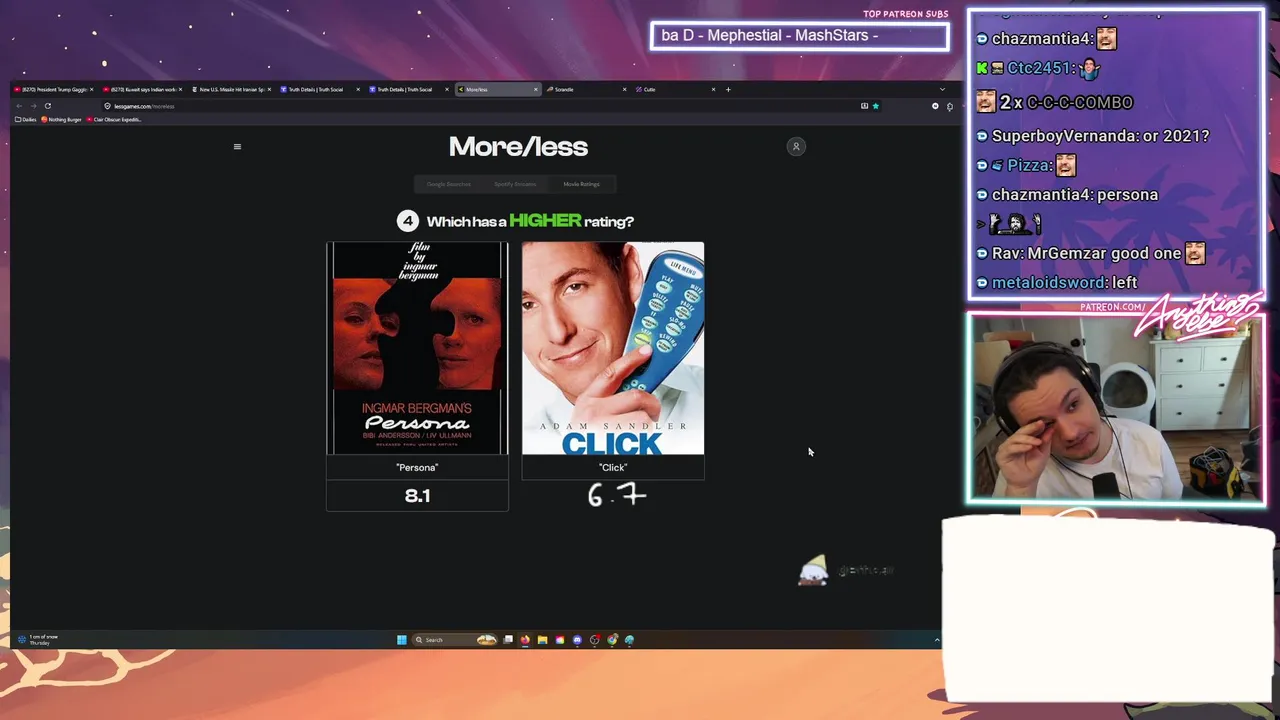Open the Clair Obscur Expedition bookmark
This screenshot has width=1280, height=720.
(x=115, y=119)
